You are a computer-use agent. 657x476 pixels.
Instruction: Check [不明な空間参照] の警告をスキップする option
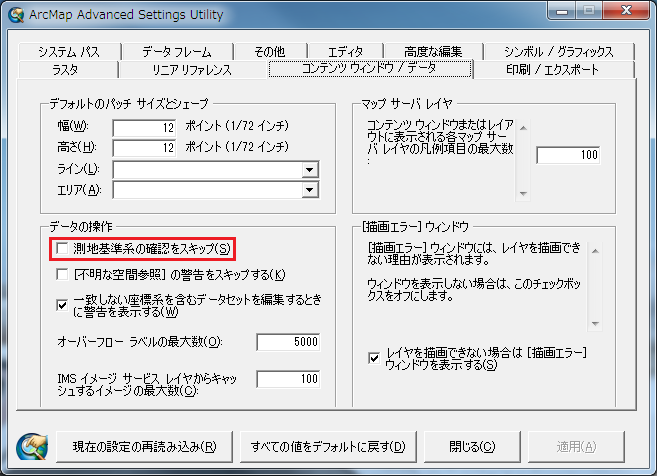click(x=62, y=274)
